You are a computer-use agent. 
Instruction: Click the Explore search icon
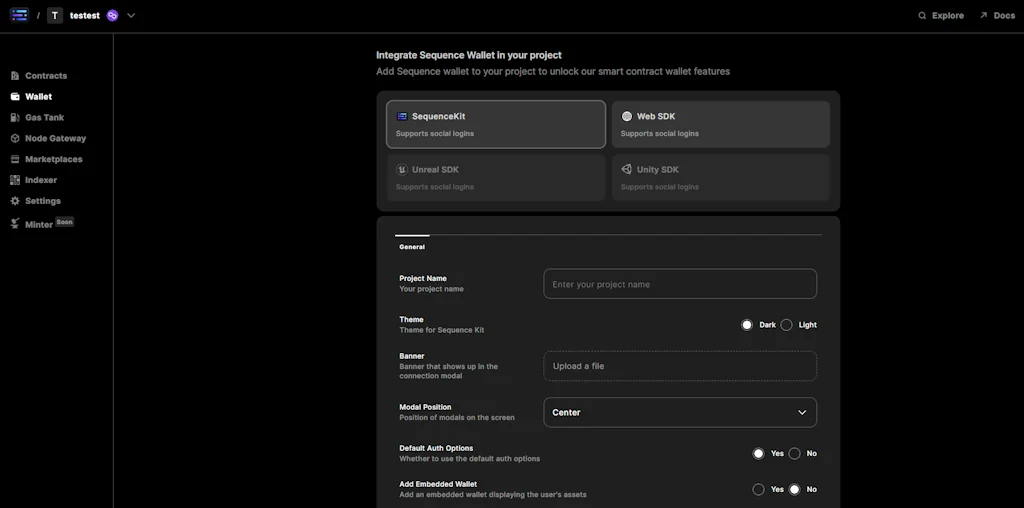pyautogui.click(x=922, y=16)
